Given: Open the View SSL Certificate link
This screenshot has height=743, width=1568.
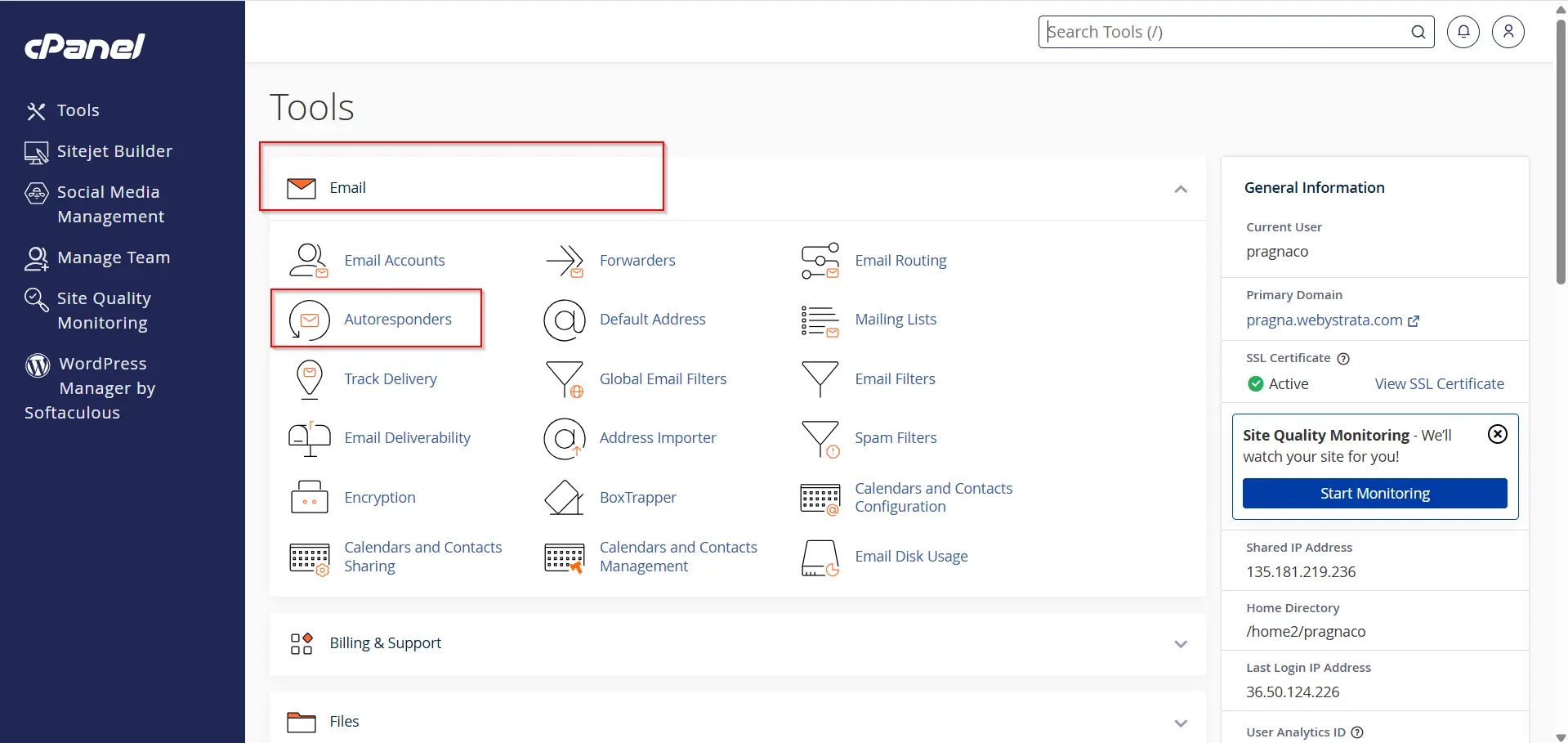Looking at the screenshot, I should click(1440, 384).
